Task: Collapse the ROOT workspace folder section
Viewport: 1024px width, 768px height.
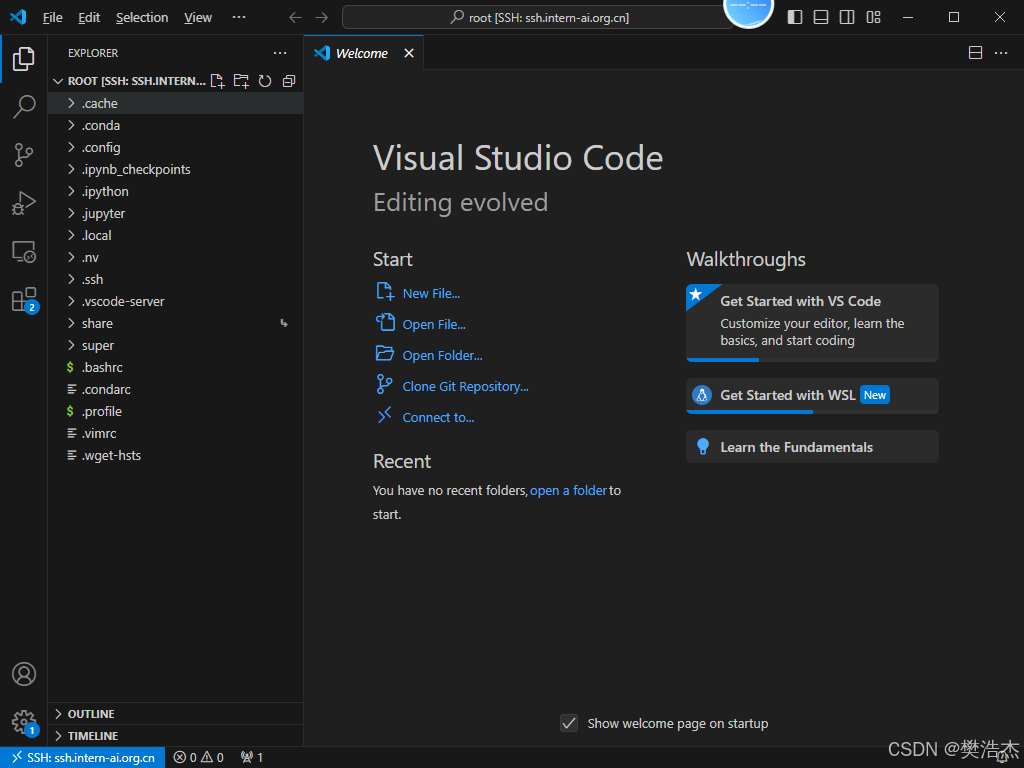Action: pyautogui.click(x=128, y=81)
